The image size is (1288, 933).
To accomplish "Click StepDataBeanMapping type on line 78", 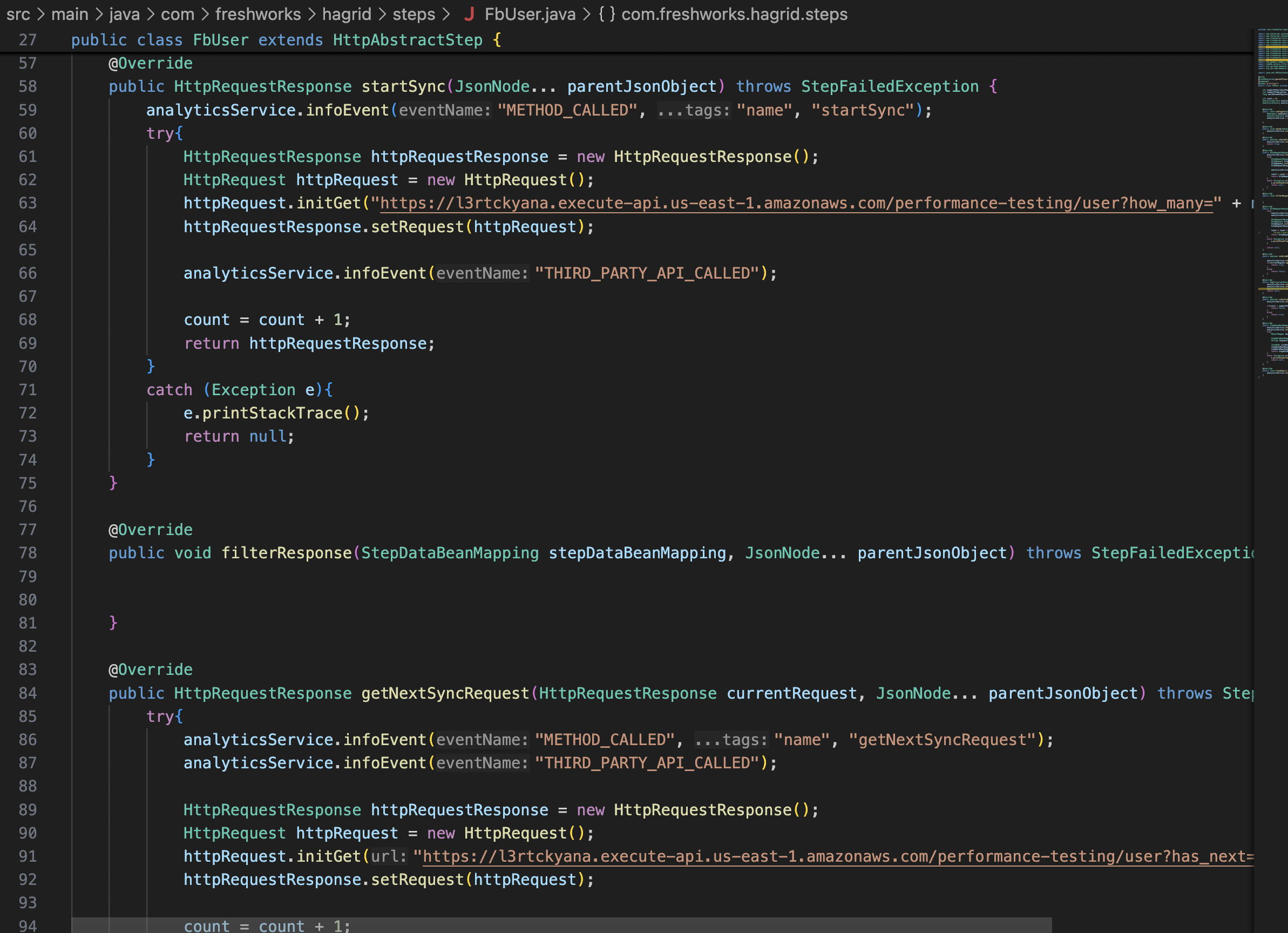I will 450,553.
